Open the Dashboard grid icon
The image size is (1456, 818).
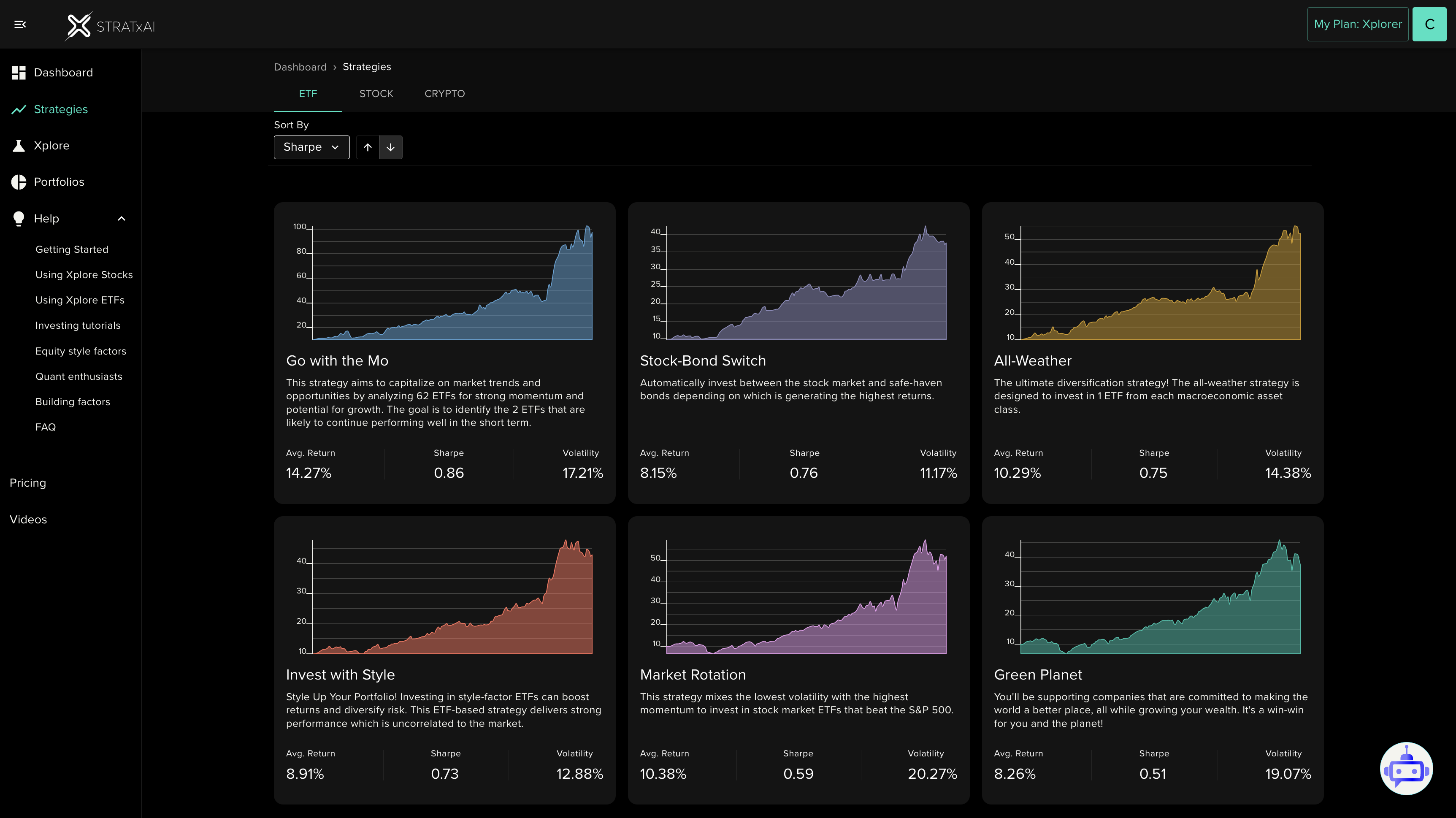pos(19,72)
